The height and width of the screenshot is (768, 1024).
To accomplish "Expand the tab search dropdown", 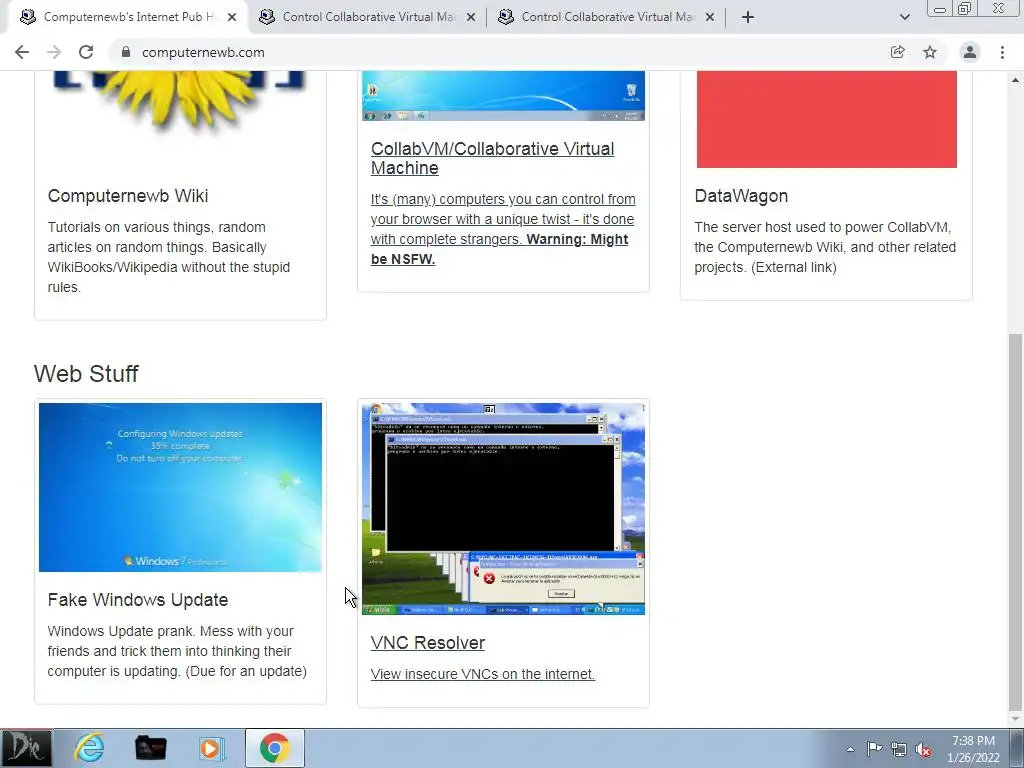I will click(904, 17).
